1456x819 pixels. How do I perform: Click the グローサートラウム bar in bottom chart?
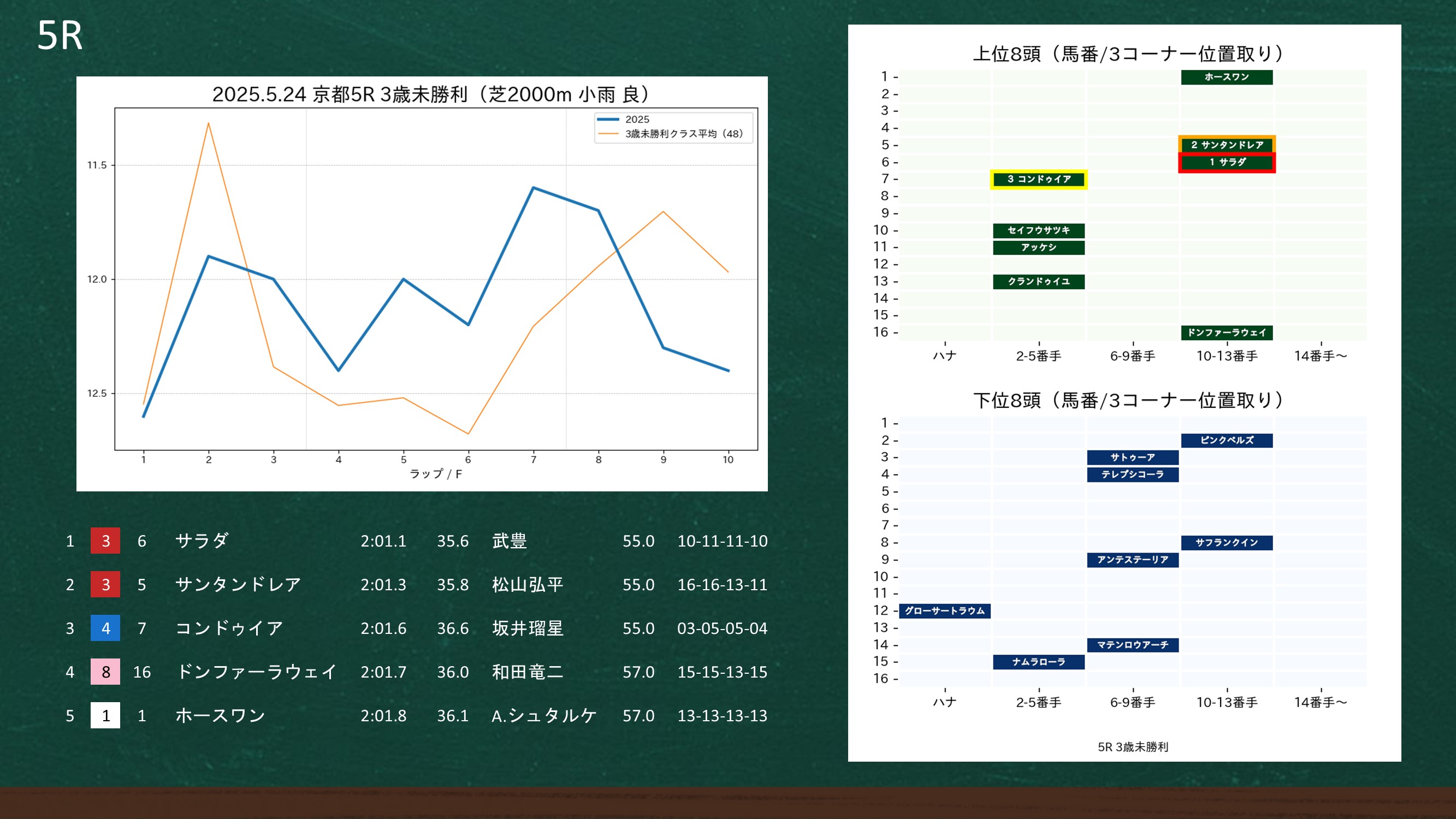coord(944,610)
